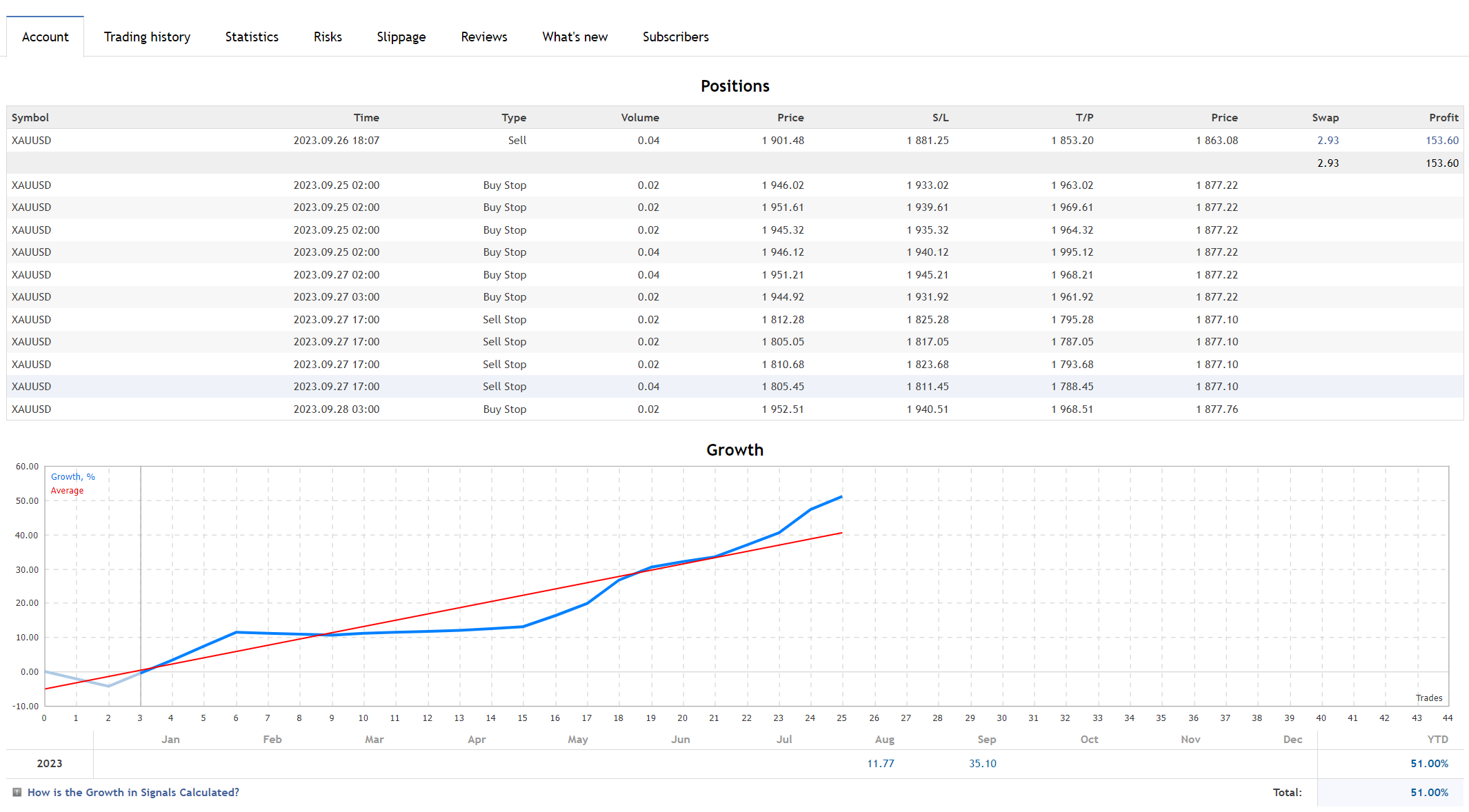
Task: Click the Growth, % legend label
Action: pos(72,477)
